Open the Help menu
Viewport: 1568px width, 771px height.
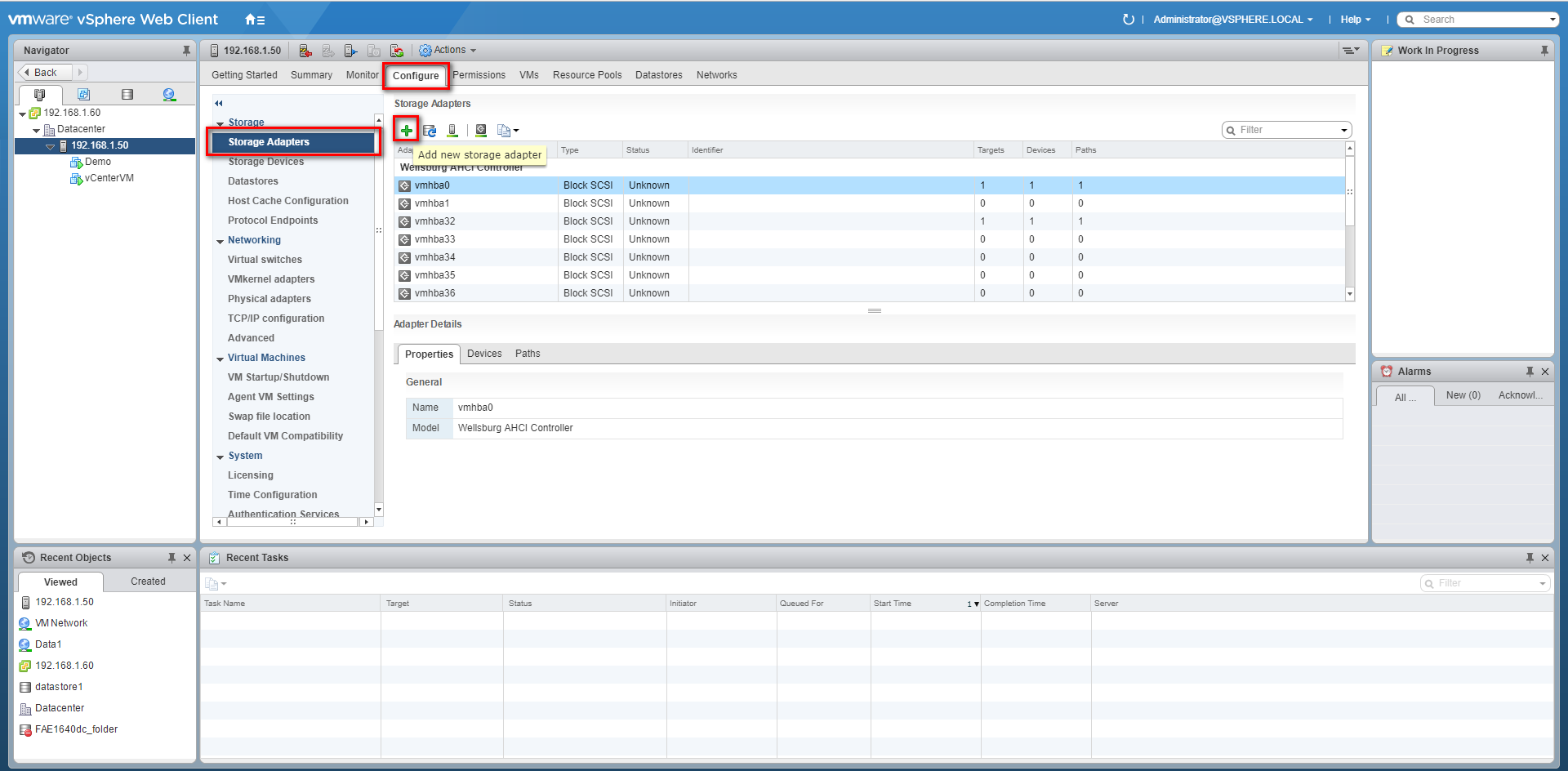[1356, 20]
